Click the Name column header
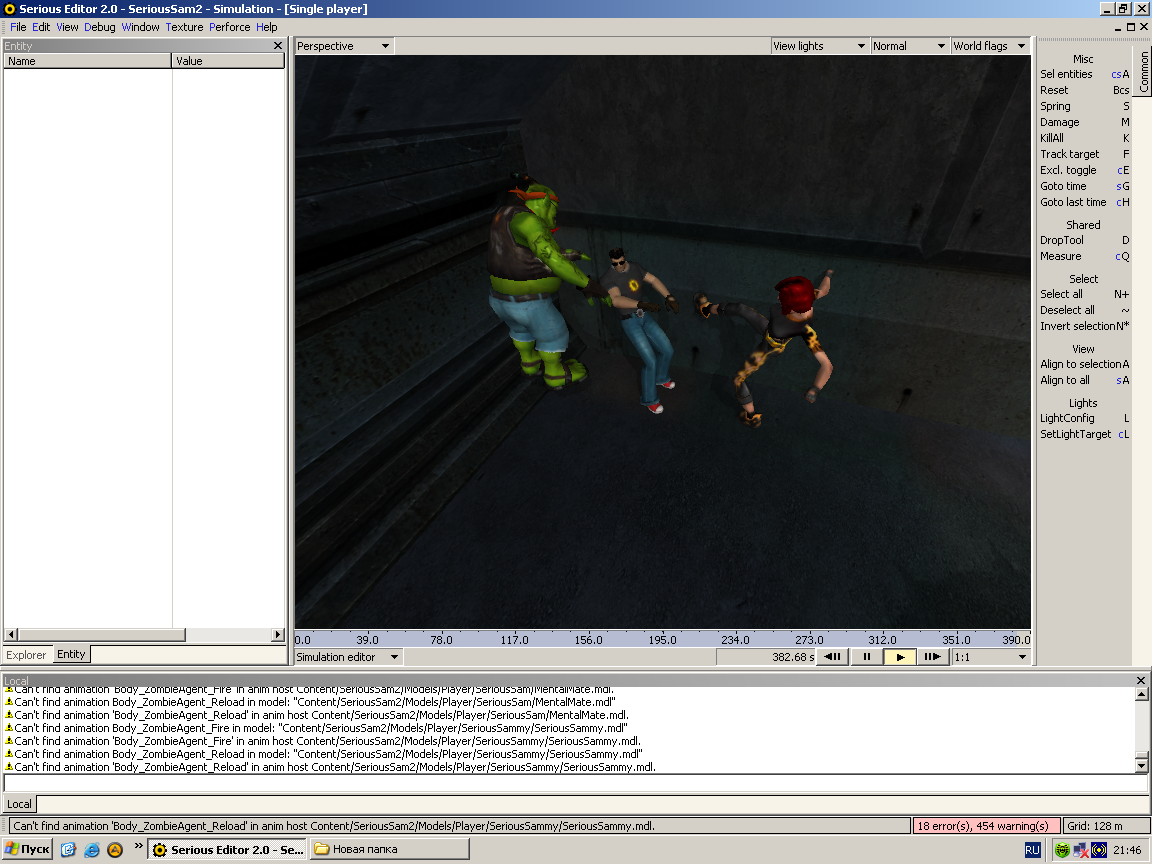Viewport: 1152px width, 864px height. click(x=87, y=61)
